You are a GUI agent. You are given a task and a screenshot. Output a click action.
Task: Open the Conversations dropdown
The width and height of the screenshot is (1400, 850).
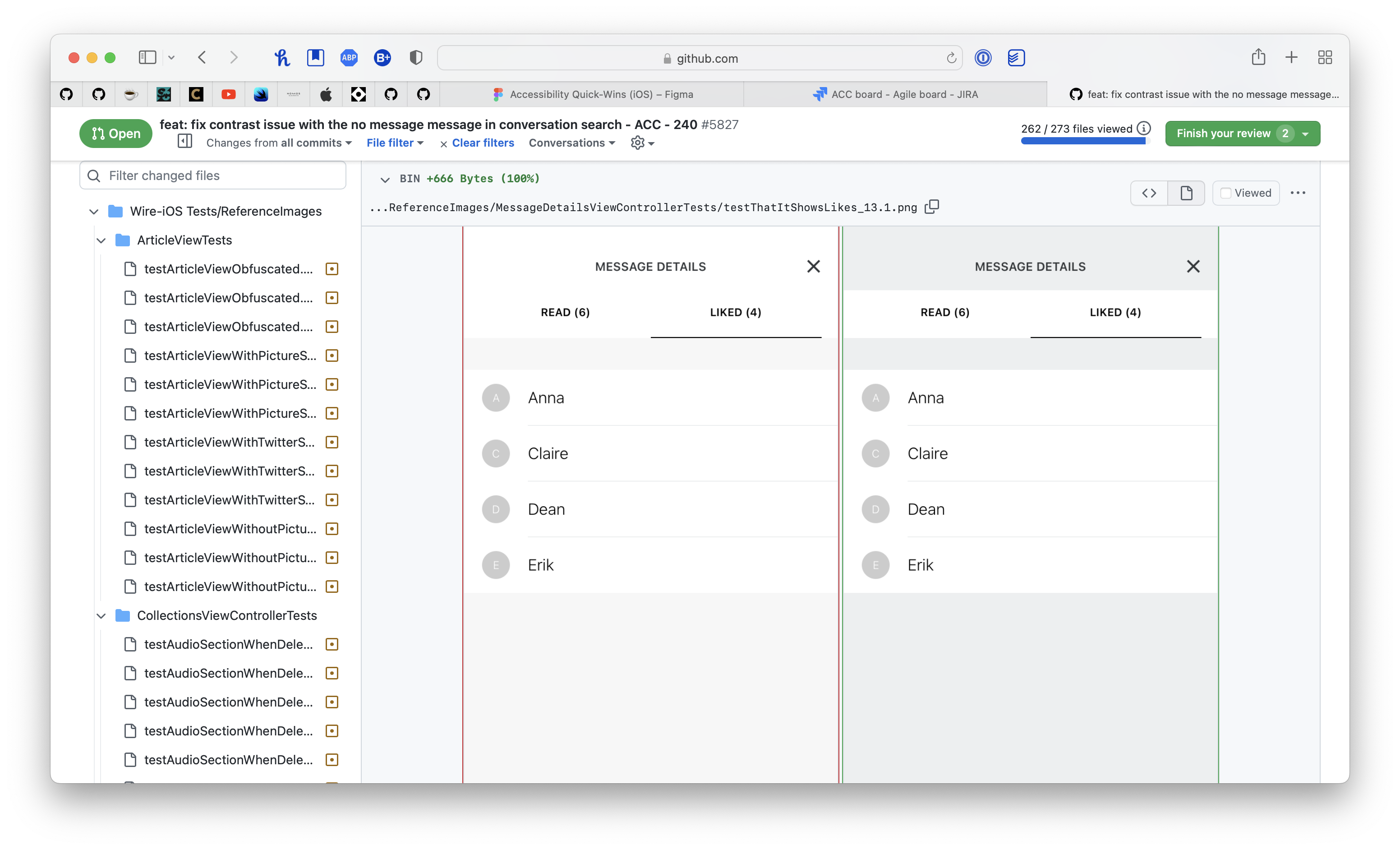571,143
